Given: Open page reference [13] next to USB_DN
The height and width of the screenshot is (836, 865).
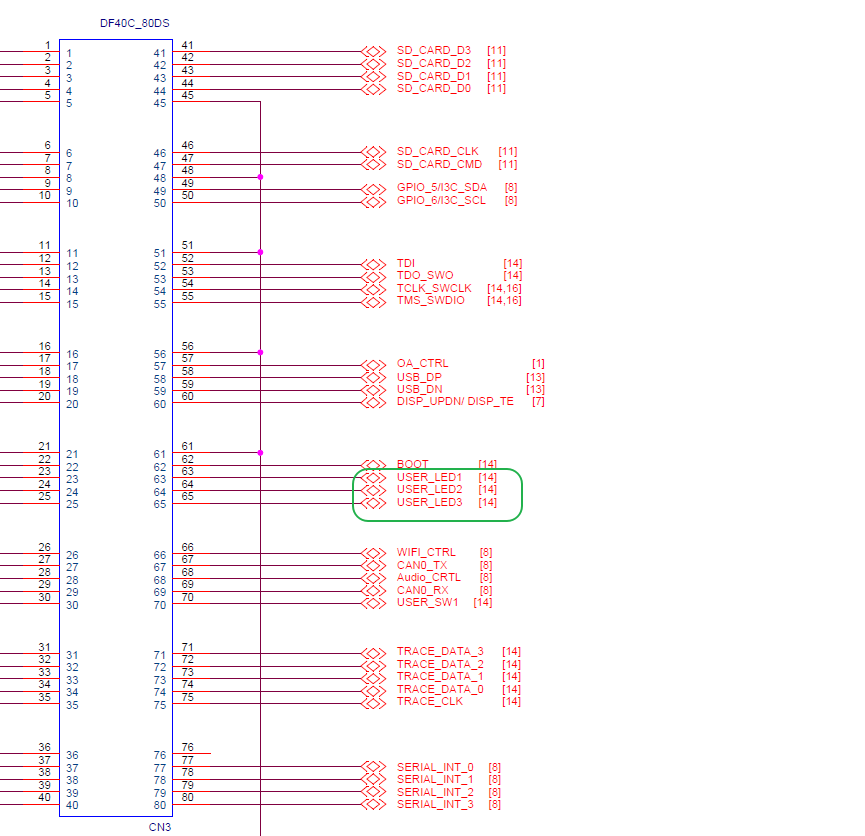Looking at the screenshot, I should pos(535,389).
